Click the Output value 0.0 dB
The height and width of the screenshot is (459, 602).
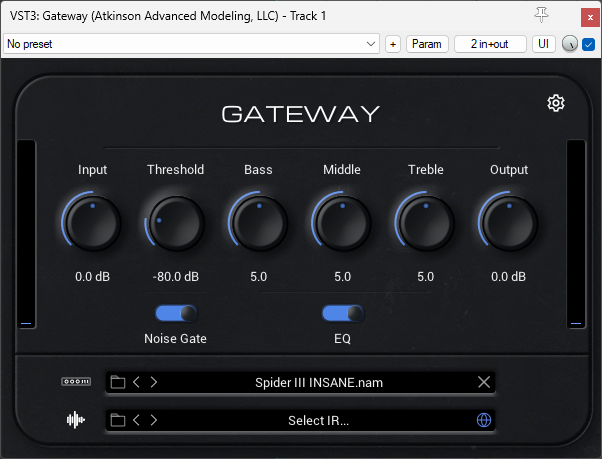pos(509,277)
